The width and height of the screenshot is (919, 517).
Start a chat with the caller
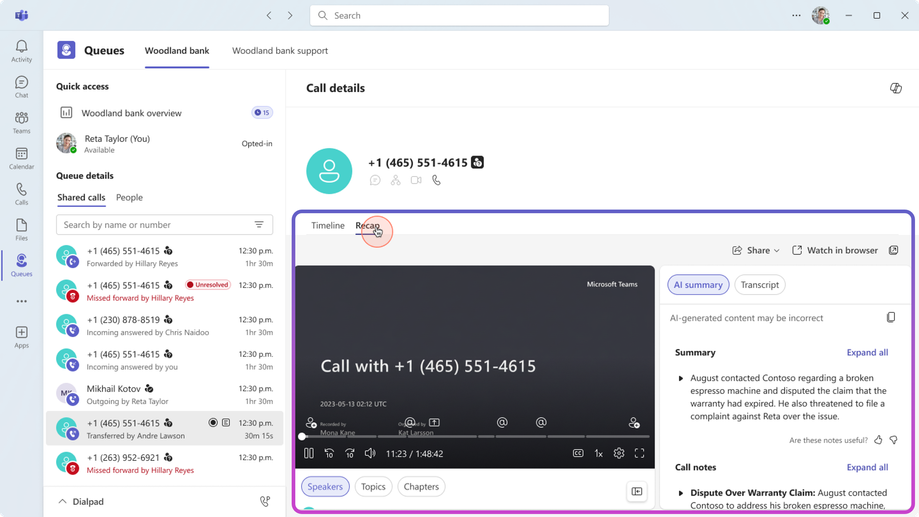click(375, 181)
